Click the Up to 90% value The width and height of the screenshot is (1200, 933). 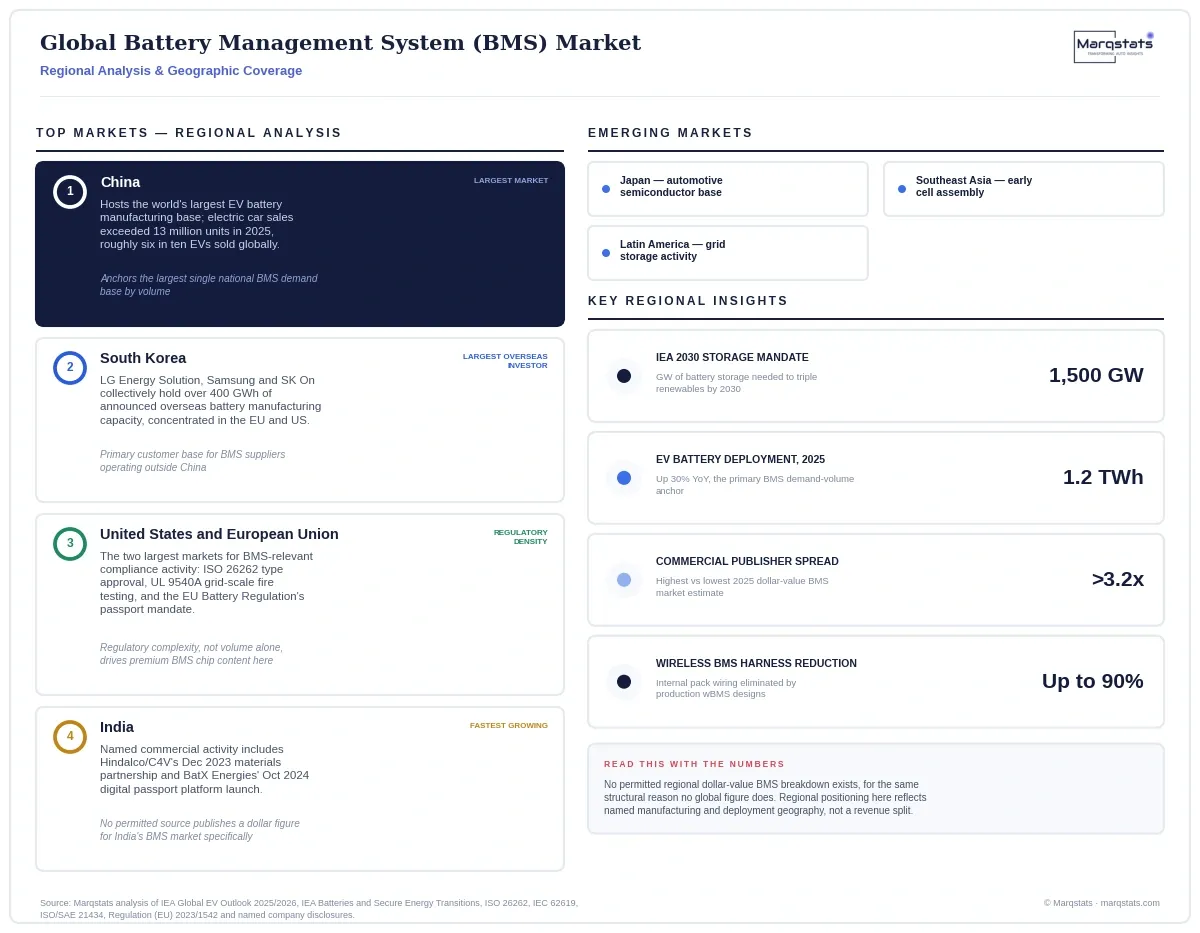pyautogui.click(x=1093, y=681)
